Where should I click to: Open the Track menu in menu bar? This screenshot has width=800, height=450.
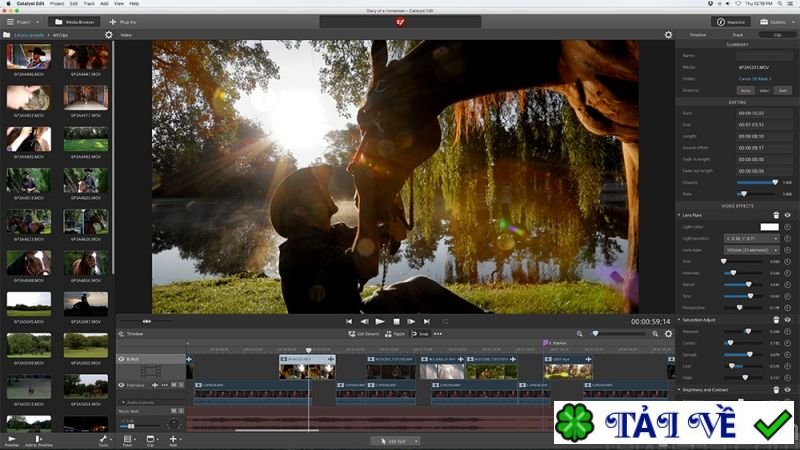point(87,4)
